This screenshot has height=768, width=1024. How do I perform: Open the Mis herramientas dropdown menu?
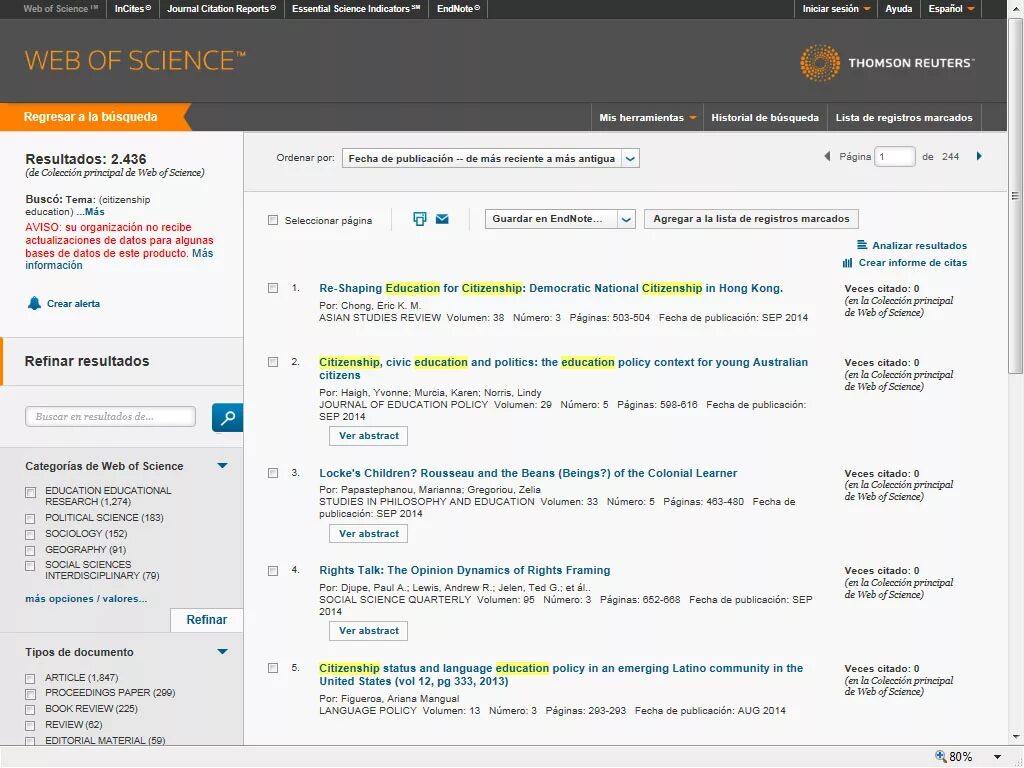[x=647, y=118]
